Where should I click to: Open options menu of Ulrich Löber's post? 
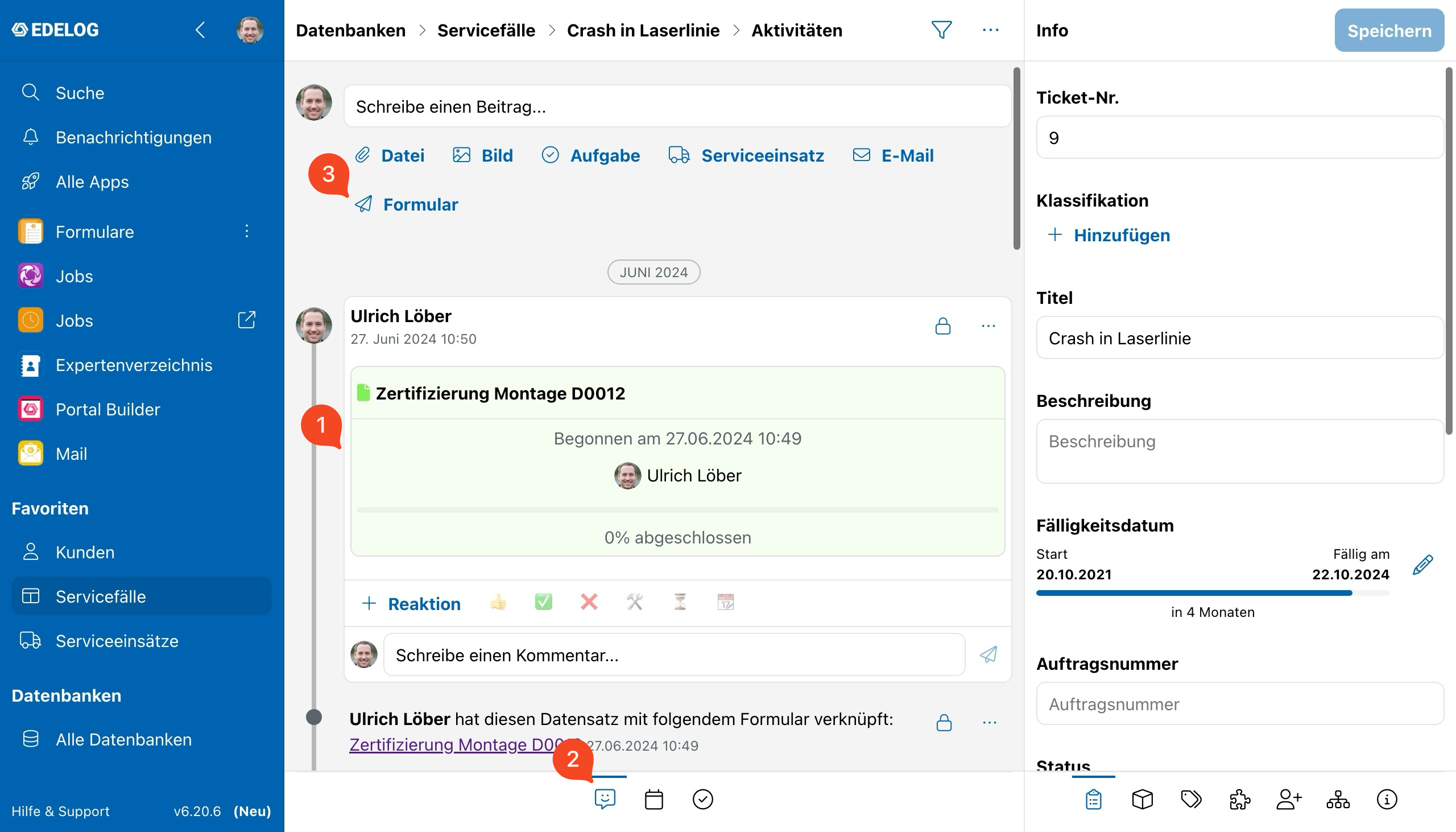pyautogui.click(x=988, y=326)
